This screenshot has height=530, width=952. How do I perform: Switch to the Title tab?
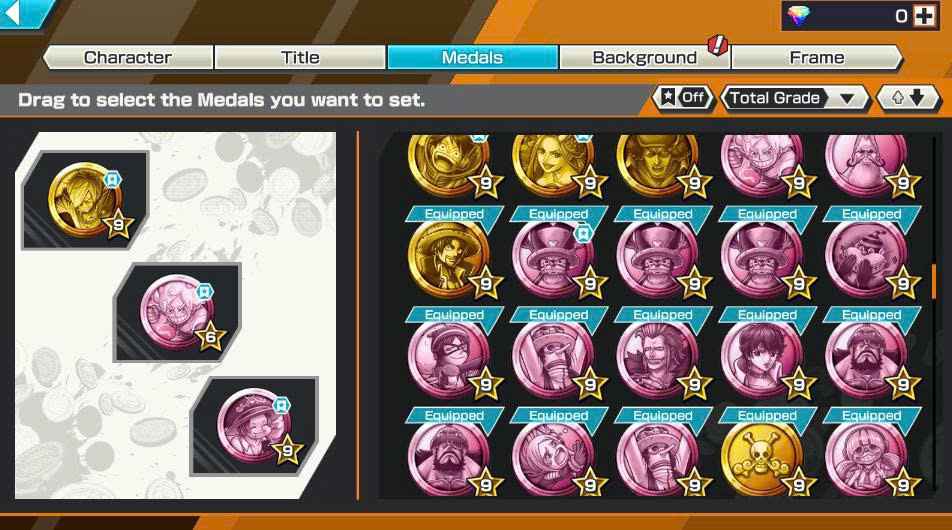pos(300,58)
